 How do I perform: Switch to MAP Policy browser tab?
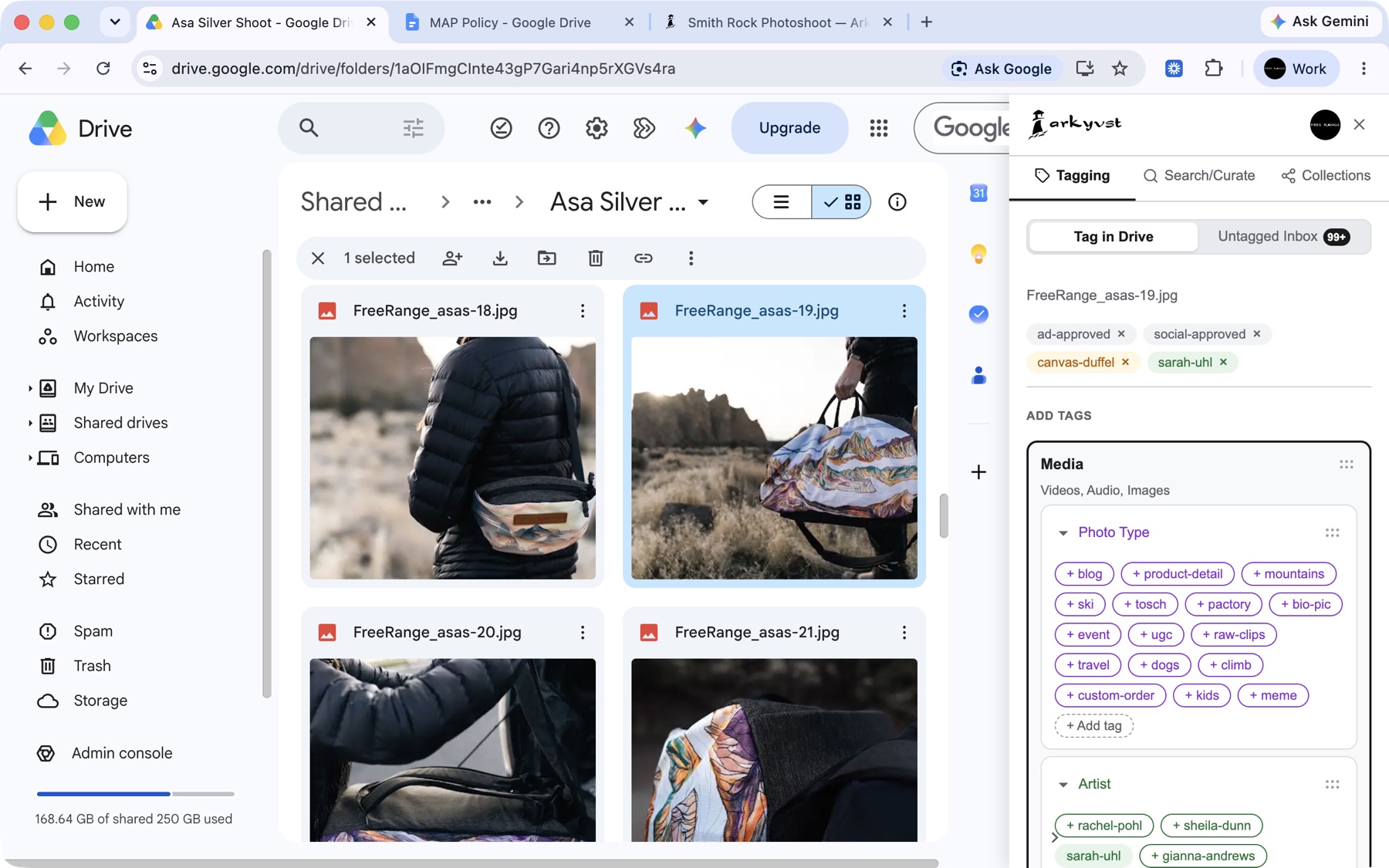510,22
